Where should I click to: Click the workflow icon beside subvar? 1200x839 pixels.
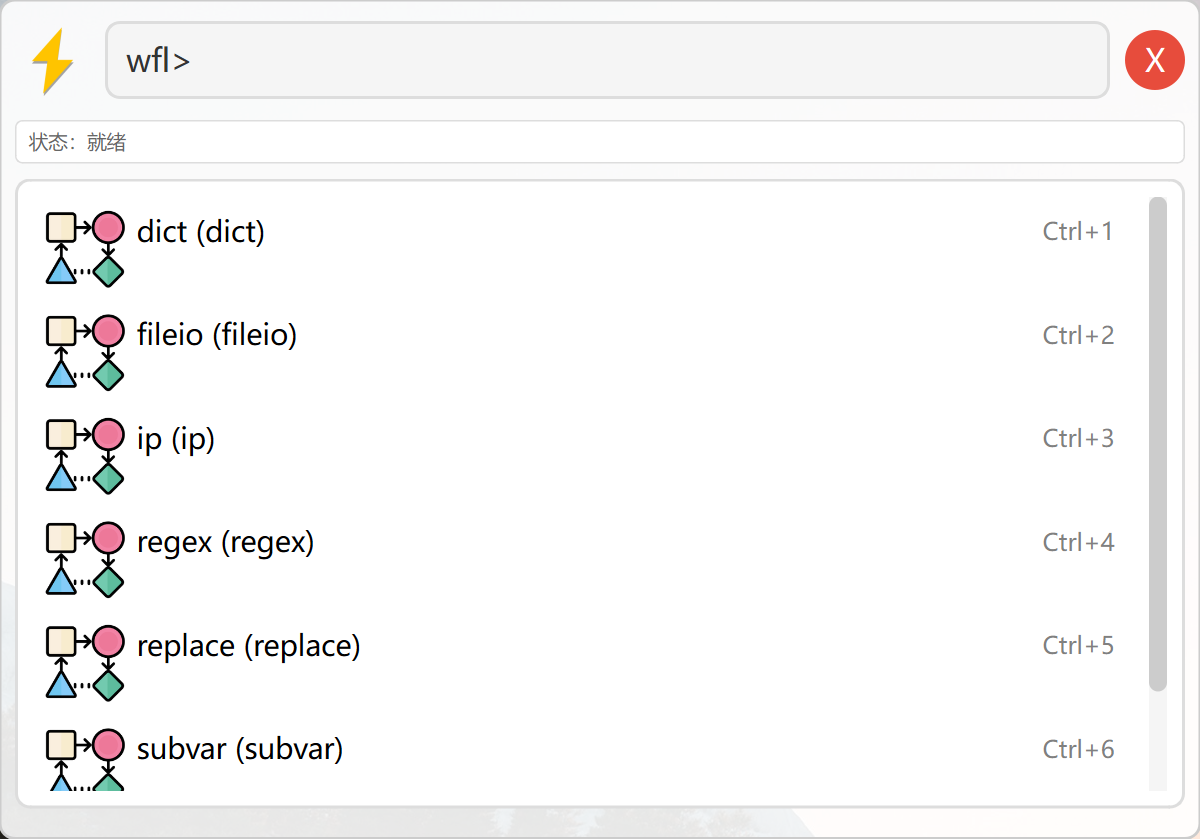click(x=85, y=760)
